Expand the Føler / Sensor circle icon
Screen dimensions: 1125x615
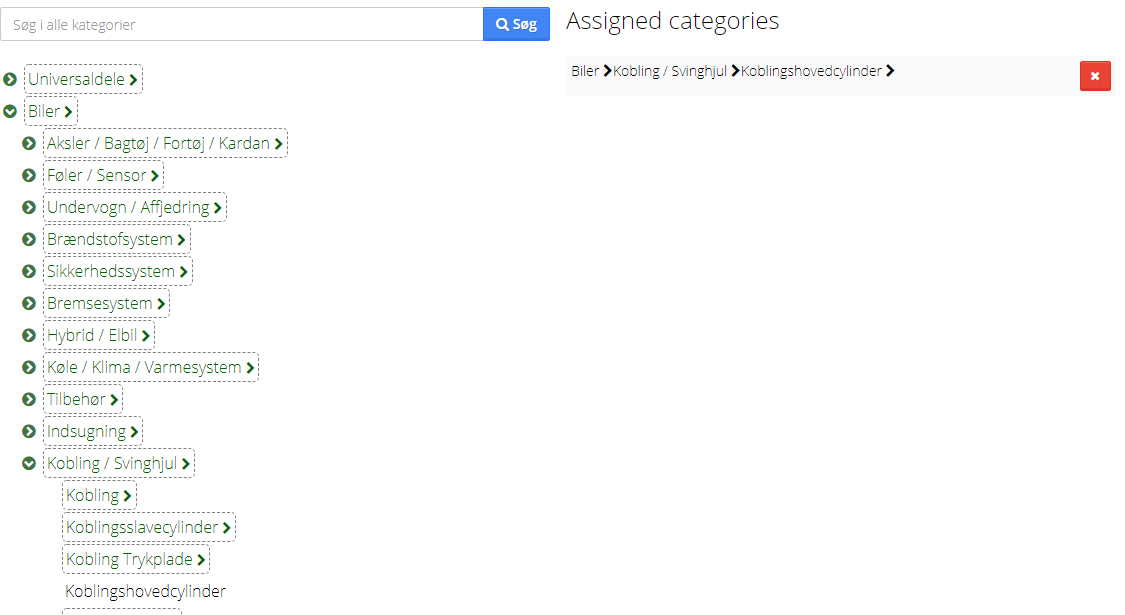click(x=29, y=175)
